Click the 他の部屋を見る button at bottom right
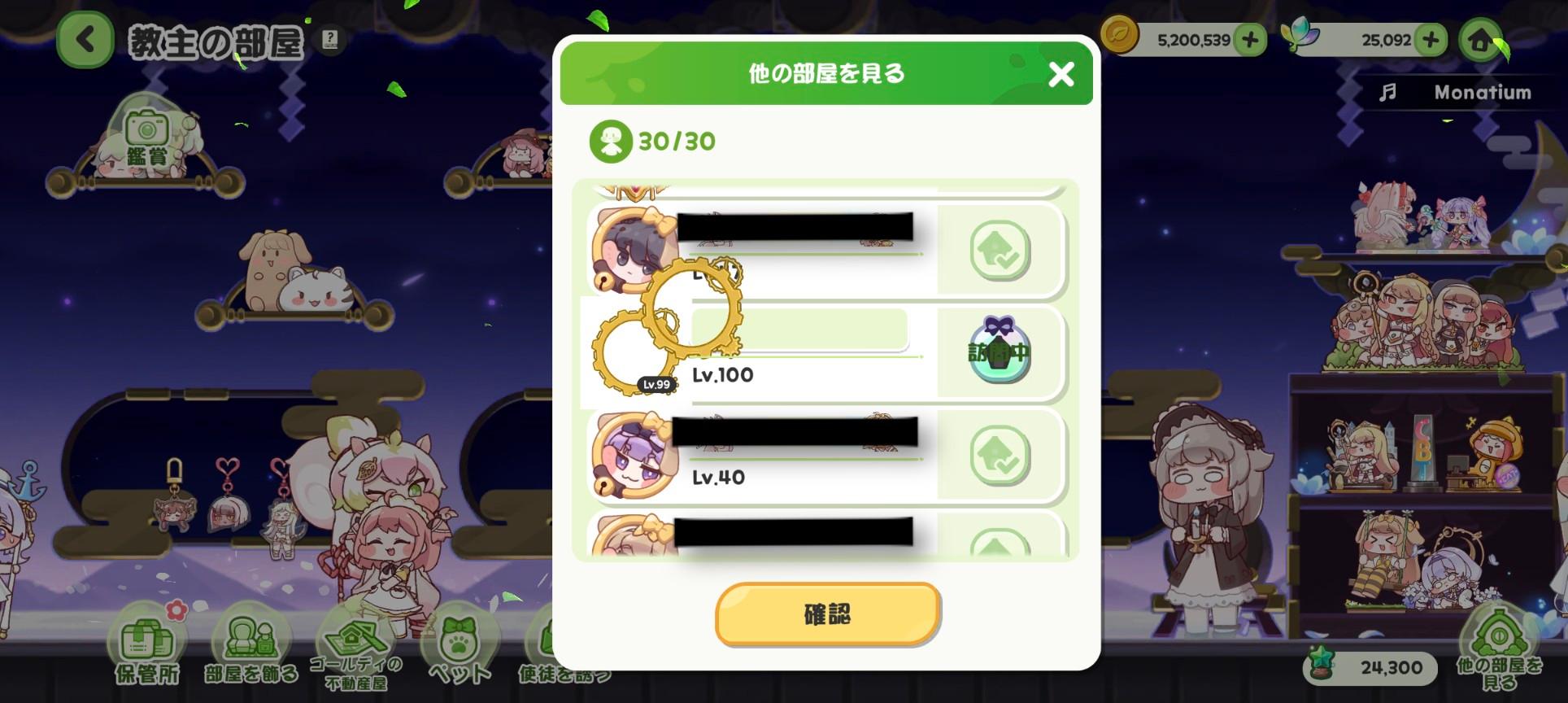 [1498, 649]
